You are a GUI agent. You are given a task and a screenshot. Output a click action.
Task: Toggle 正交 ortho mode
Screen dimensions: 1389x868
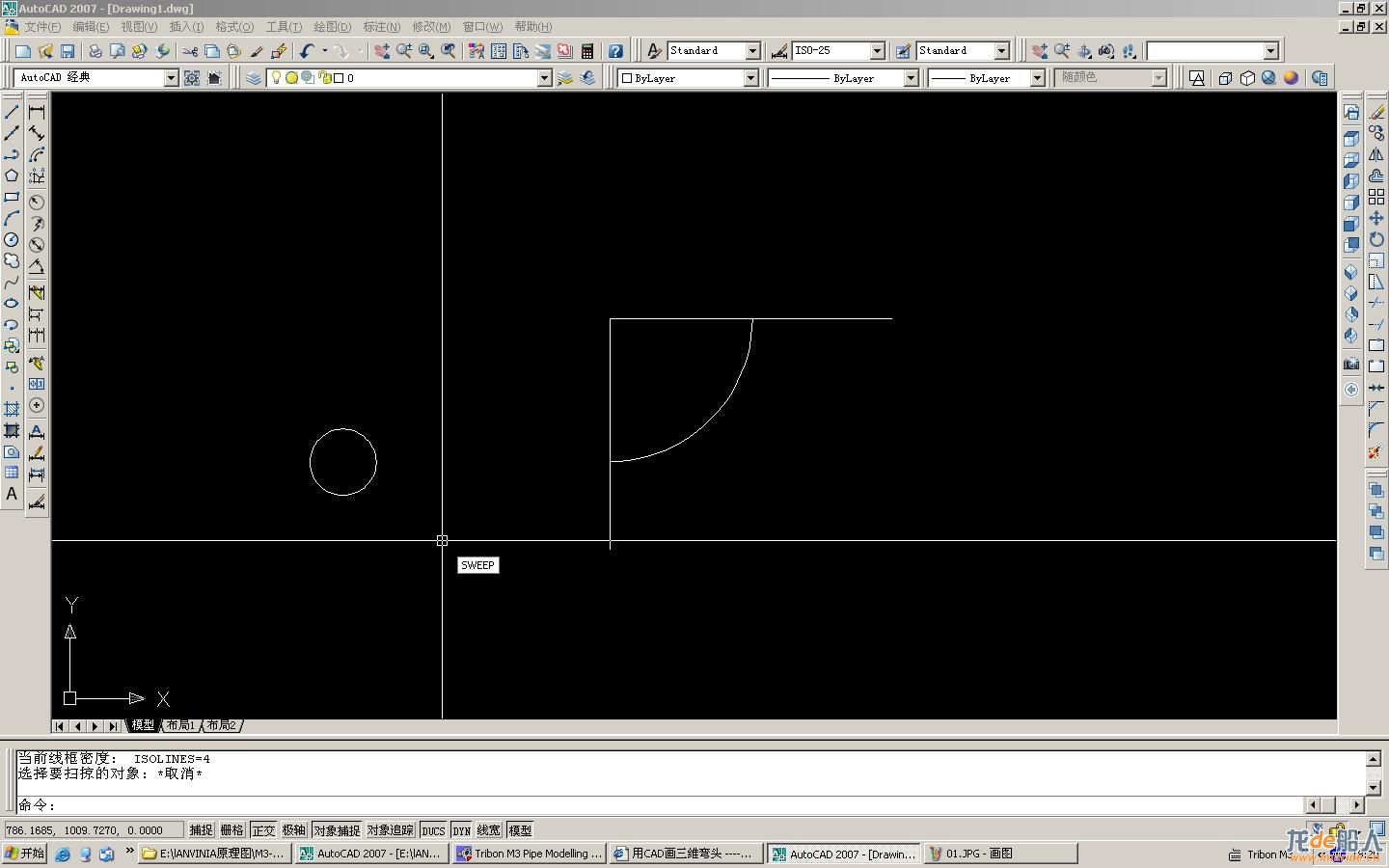click(x=263, y=830)
